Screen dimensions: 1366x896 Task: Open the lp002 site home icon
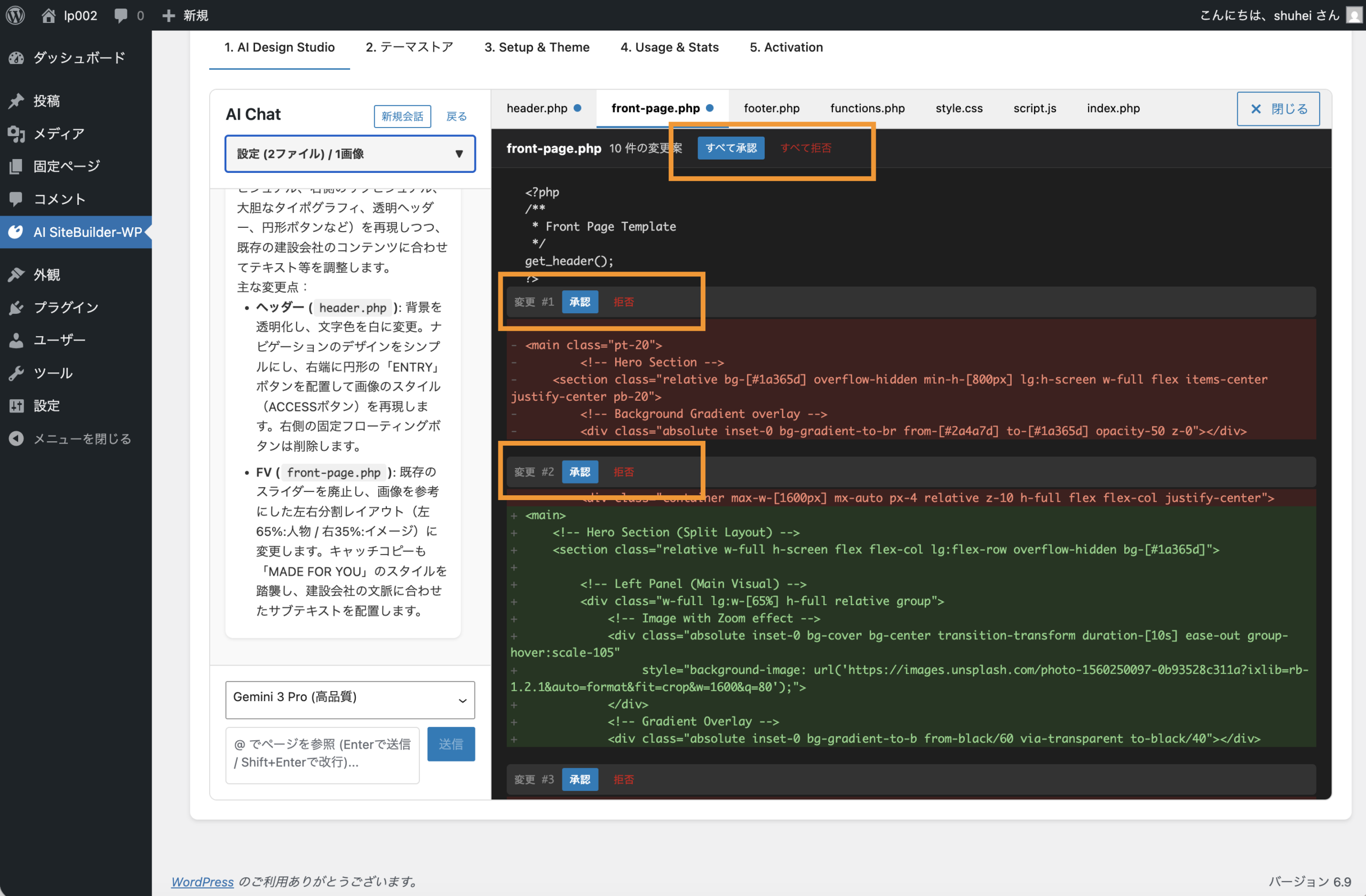point(49,15)
